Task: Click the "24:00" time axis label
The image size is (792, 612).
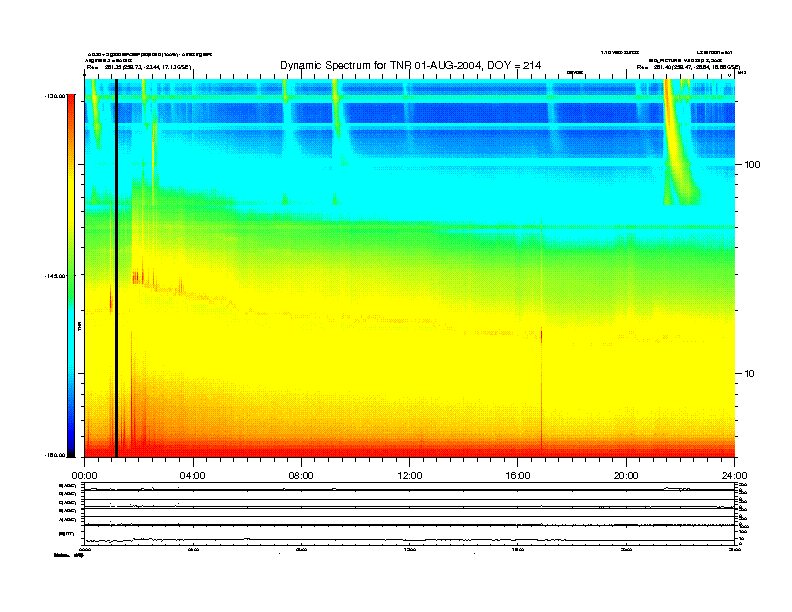Action: (x=734, y=476)
